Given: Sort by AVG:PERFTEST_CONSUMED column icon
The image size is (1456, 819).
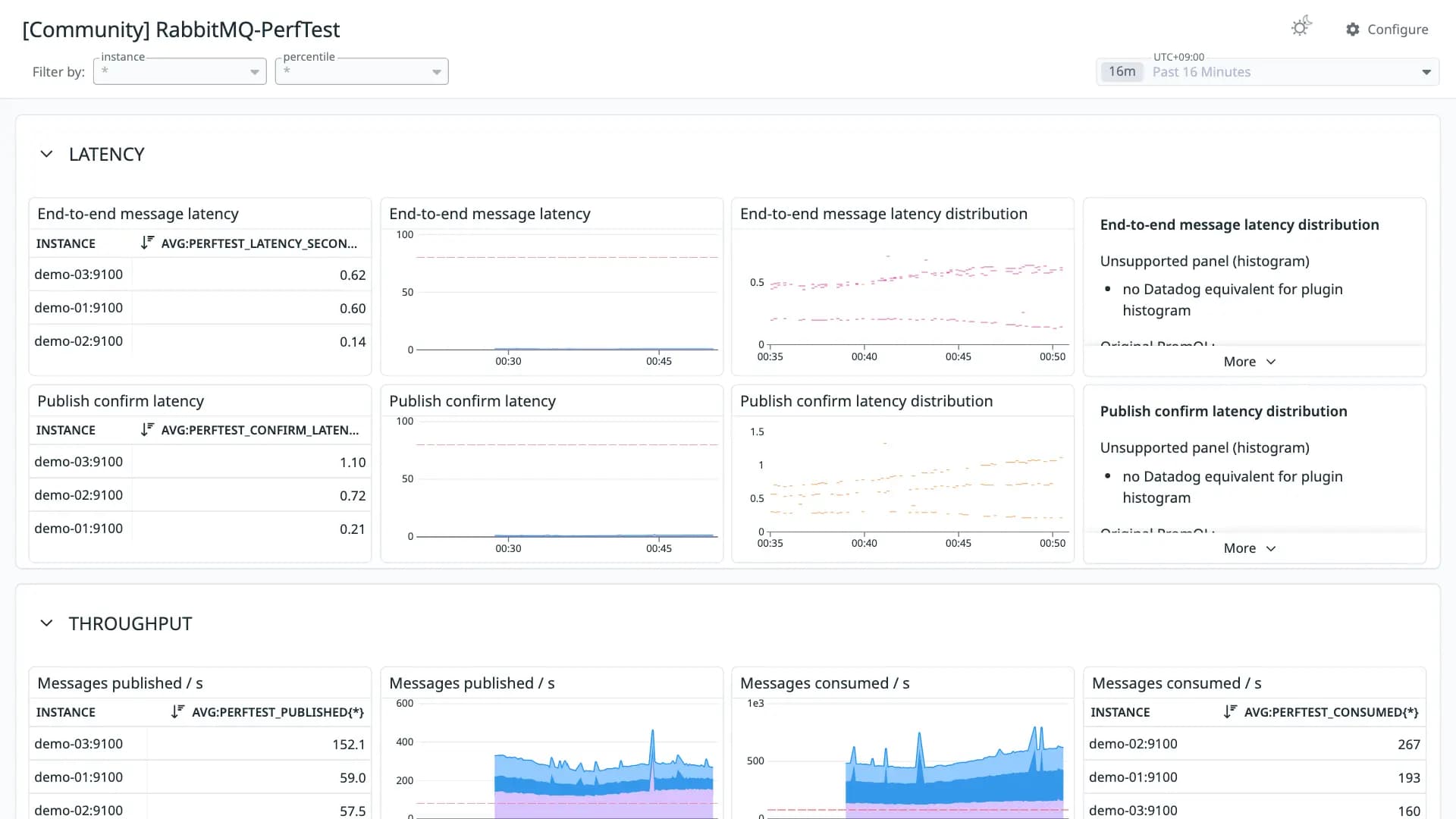Looking at the screenshot, I should pyautogui.click(x=1230, y=711).
